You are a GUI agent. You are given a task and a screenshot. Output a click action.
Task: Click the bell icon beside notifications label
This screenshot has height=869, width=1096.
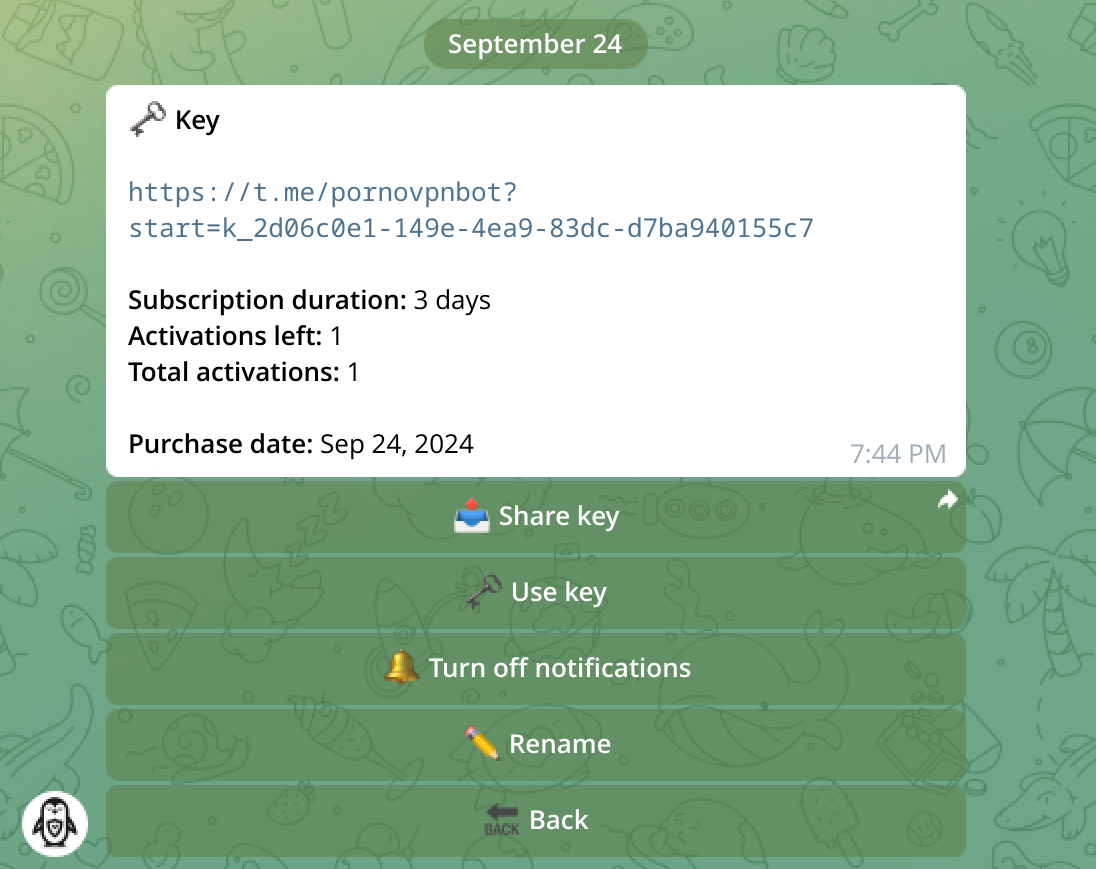(401, 668)
